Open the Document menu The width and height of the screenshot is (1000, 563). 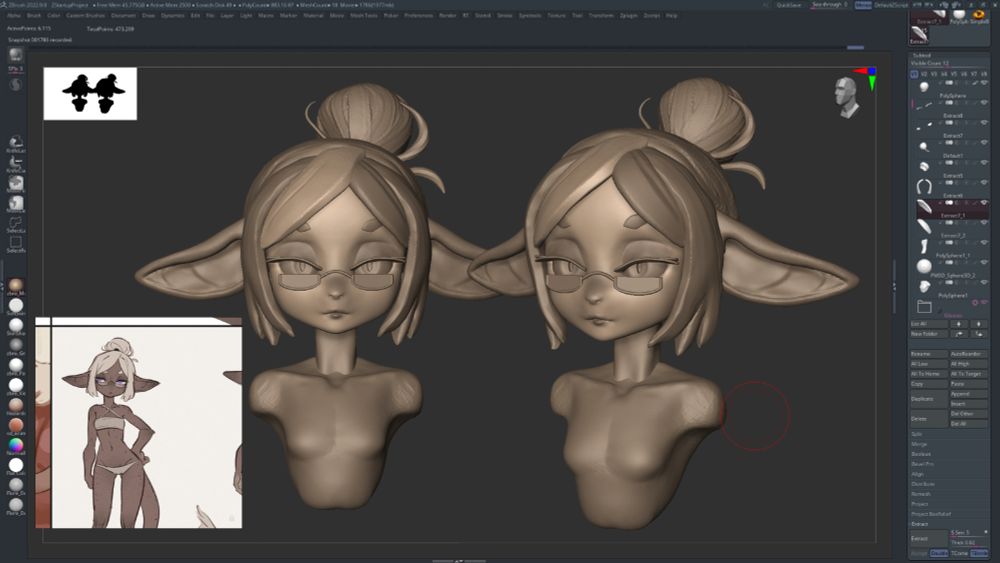pyautogui.click(x=123, y=15)
